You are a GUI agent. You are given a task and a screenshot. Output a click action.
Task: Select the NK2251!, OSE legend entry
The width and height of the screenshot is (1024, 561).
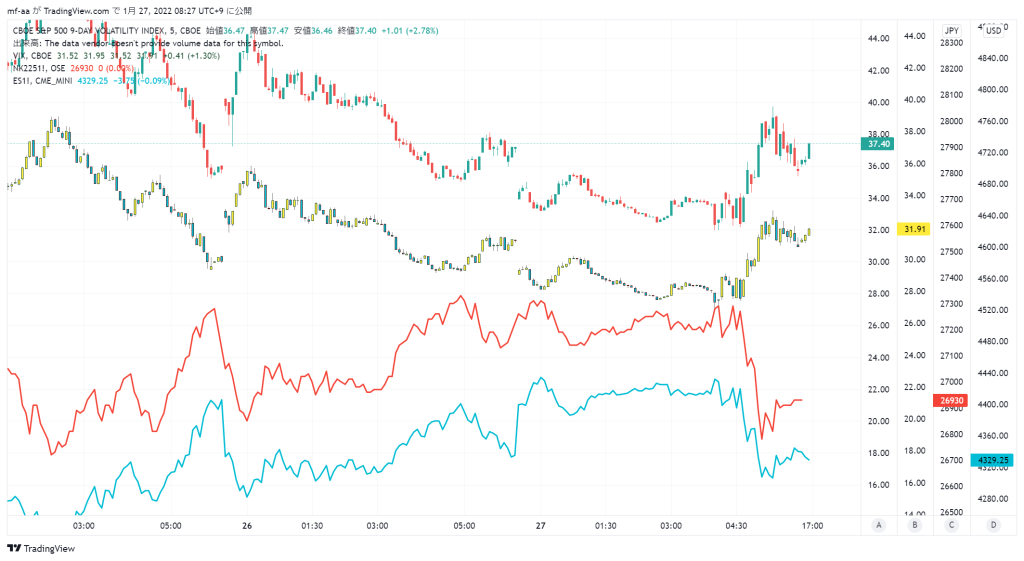point(39,68)
